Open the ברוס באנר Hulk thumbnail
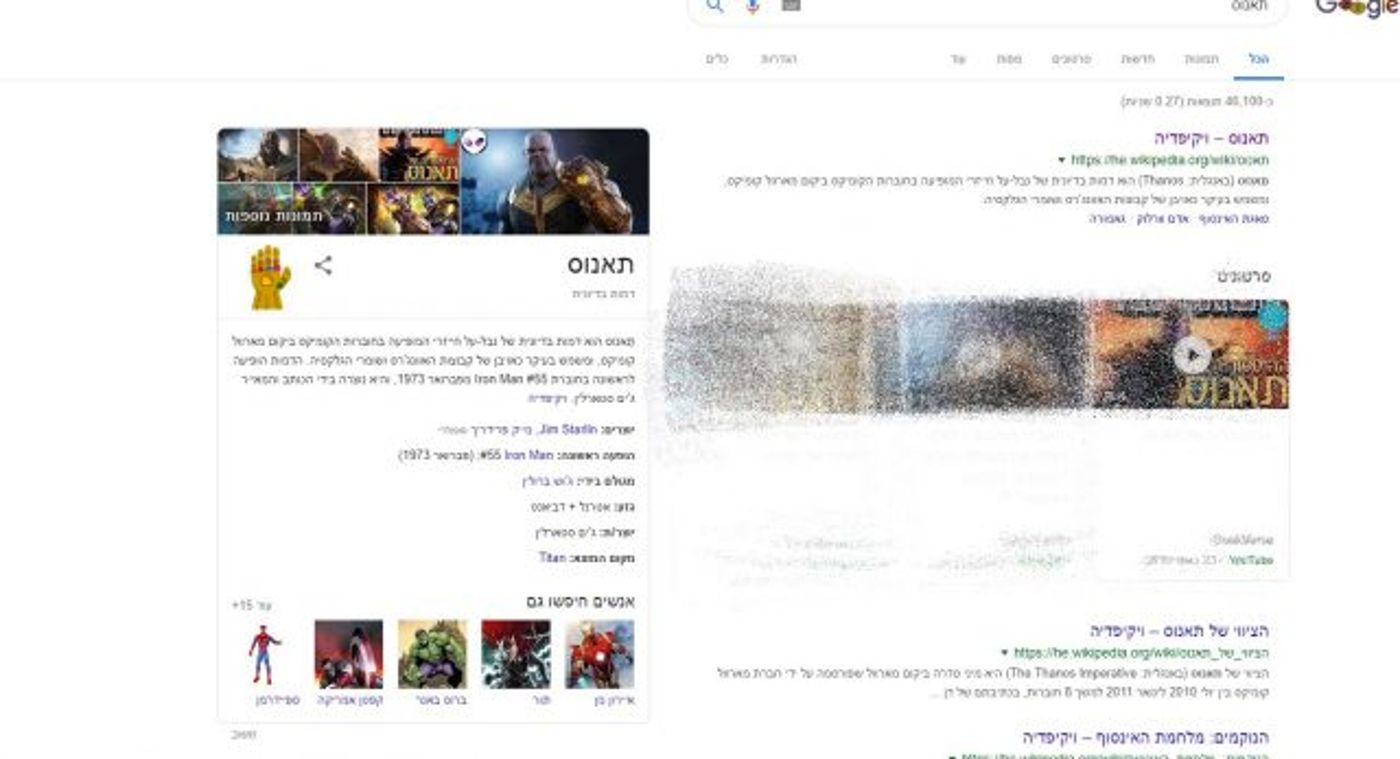The height and width of the screenshot is (759, 1400). (432, 654)
